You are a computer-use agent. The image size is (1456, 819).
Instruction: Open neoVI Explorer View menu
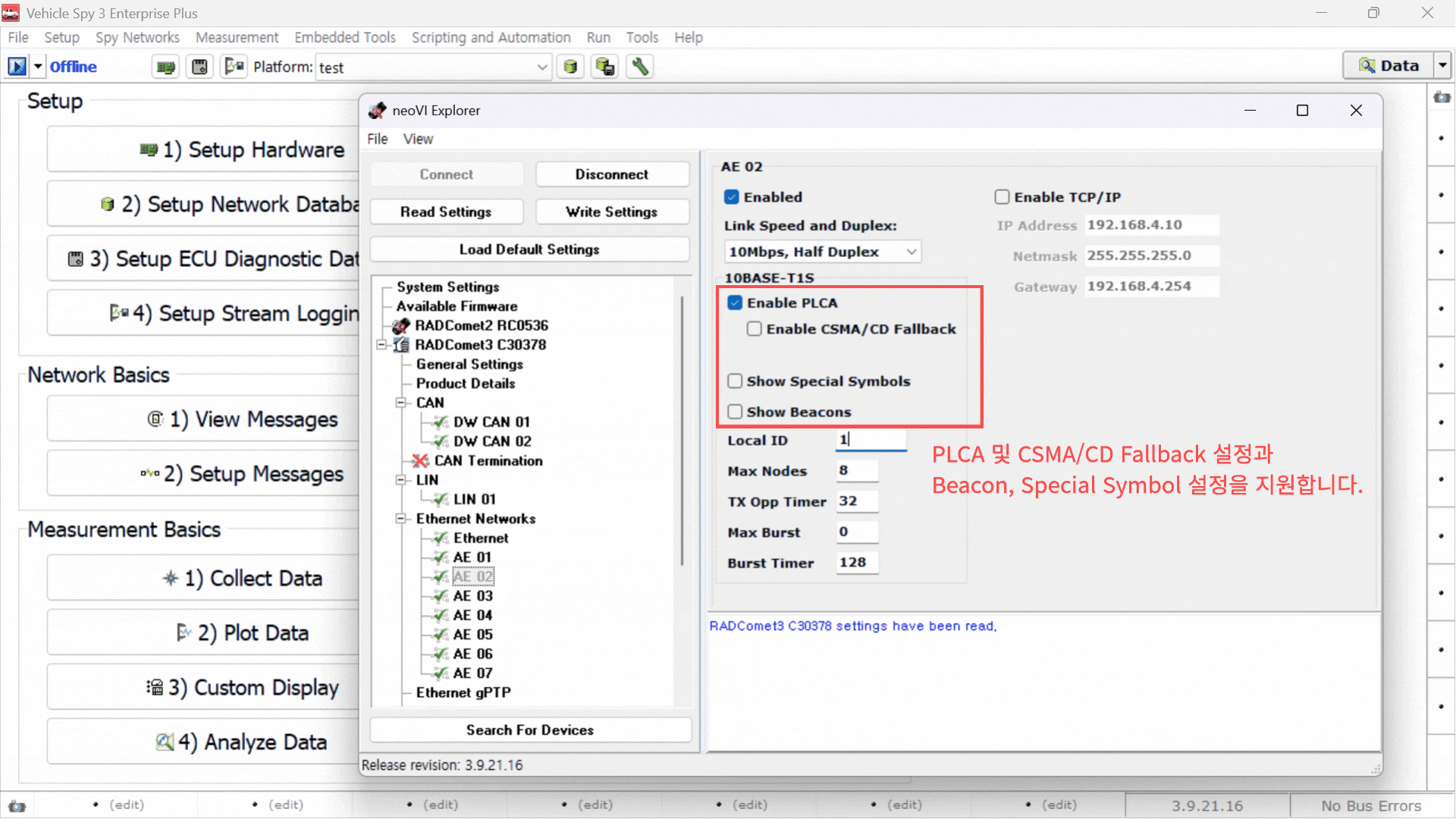click(x=418, y=139)
